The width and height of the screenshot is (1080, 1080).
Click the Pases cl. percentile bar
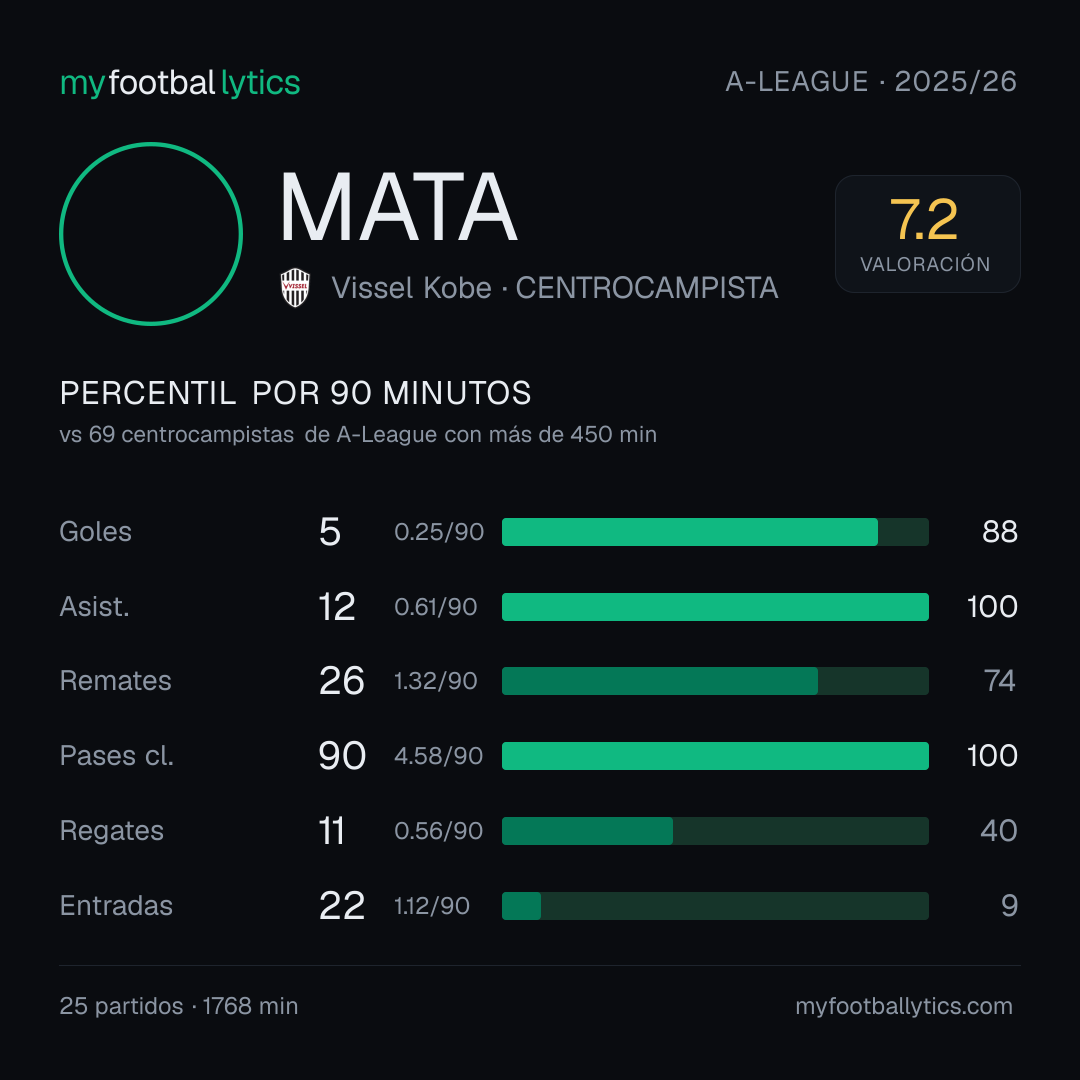[715, 756]
